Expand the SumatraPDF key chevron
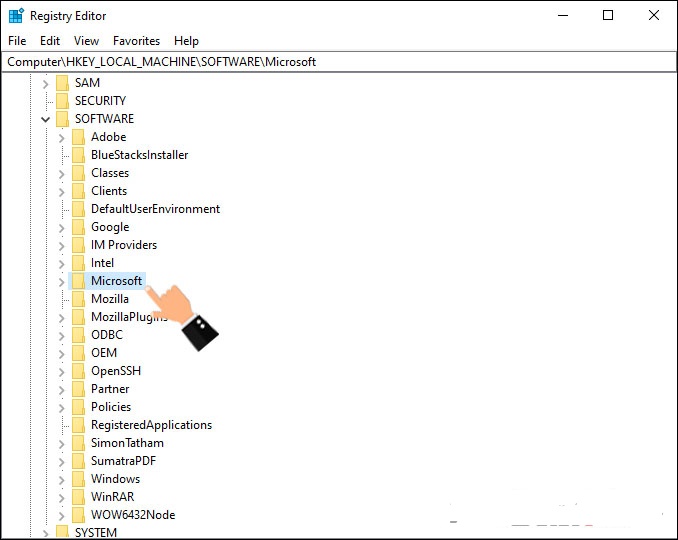 (x=61, y=462)
